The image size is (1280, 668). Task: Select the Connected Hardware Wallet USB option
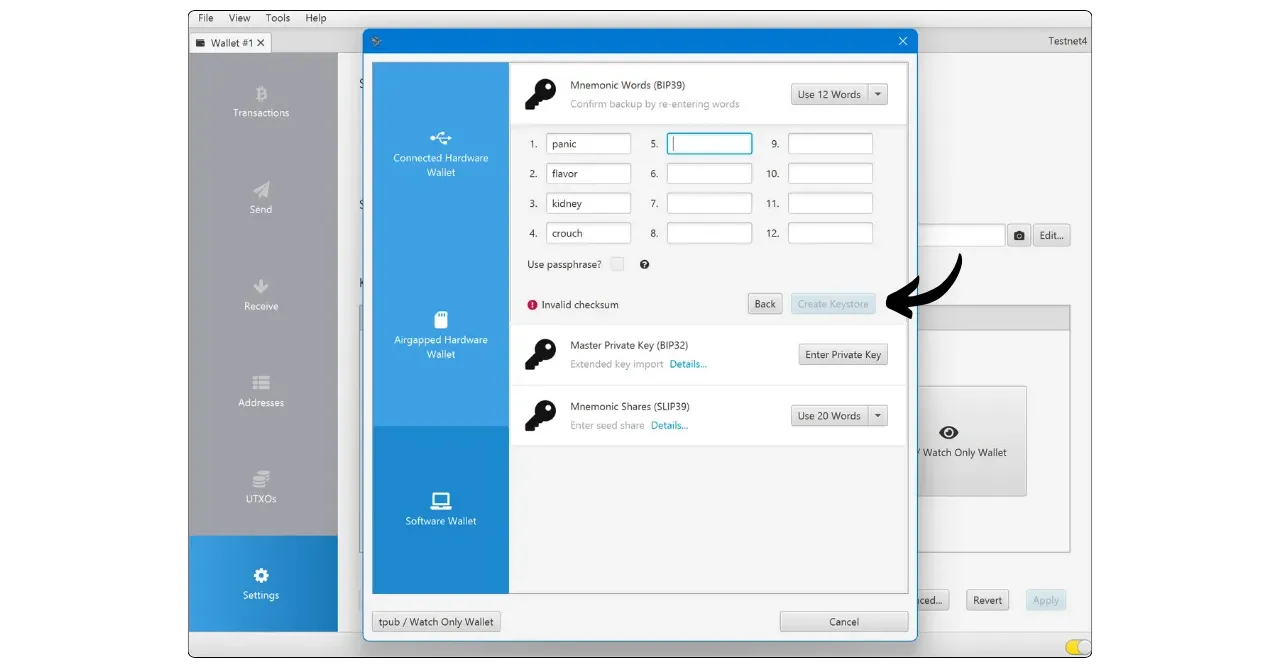point(441,152)
